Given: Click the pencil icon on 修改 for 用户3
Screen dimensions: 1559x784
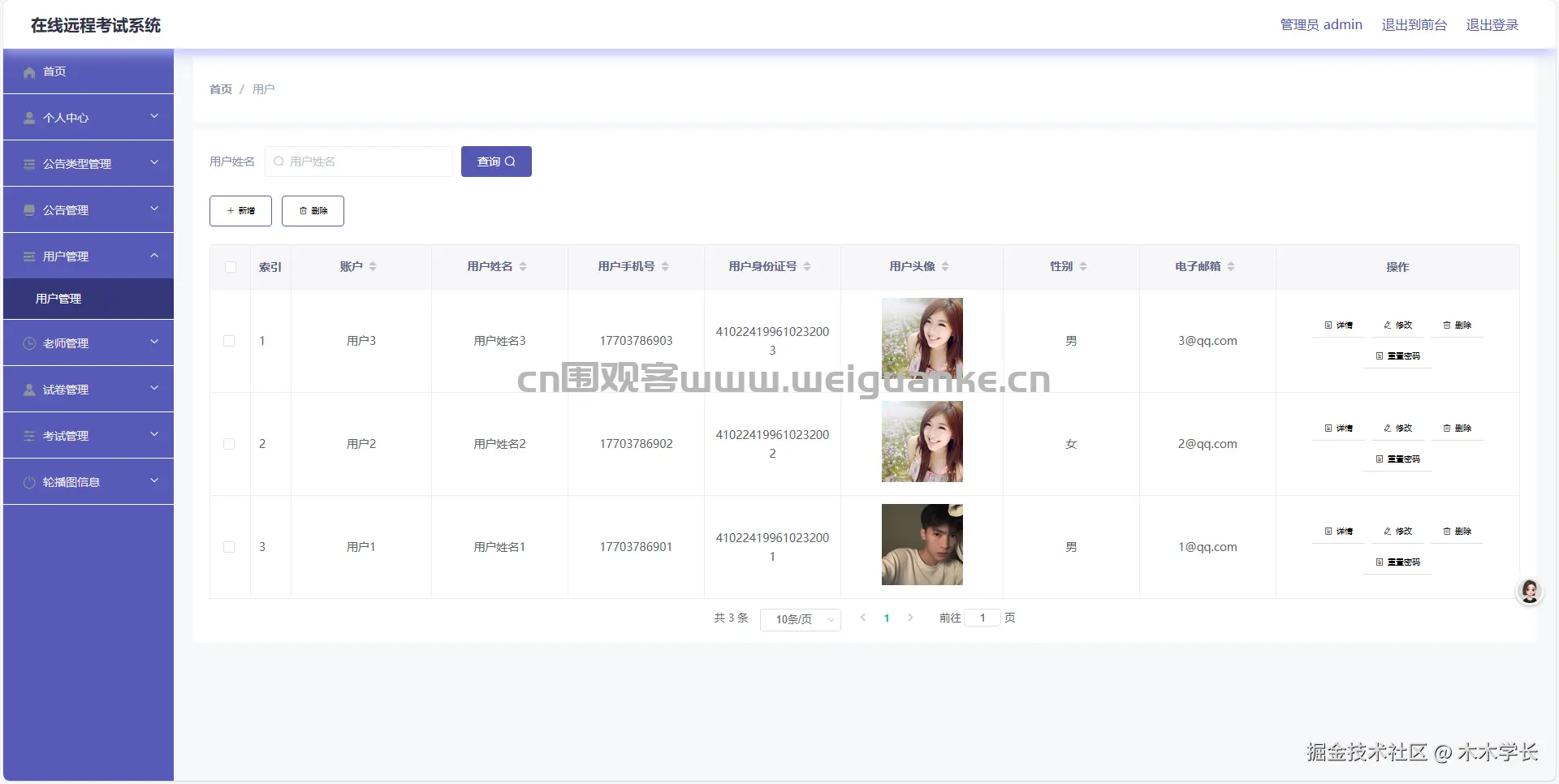Looking at the screenshot, I should tap(1386, 325).
